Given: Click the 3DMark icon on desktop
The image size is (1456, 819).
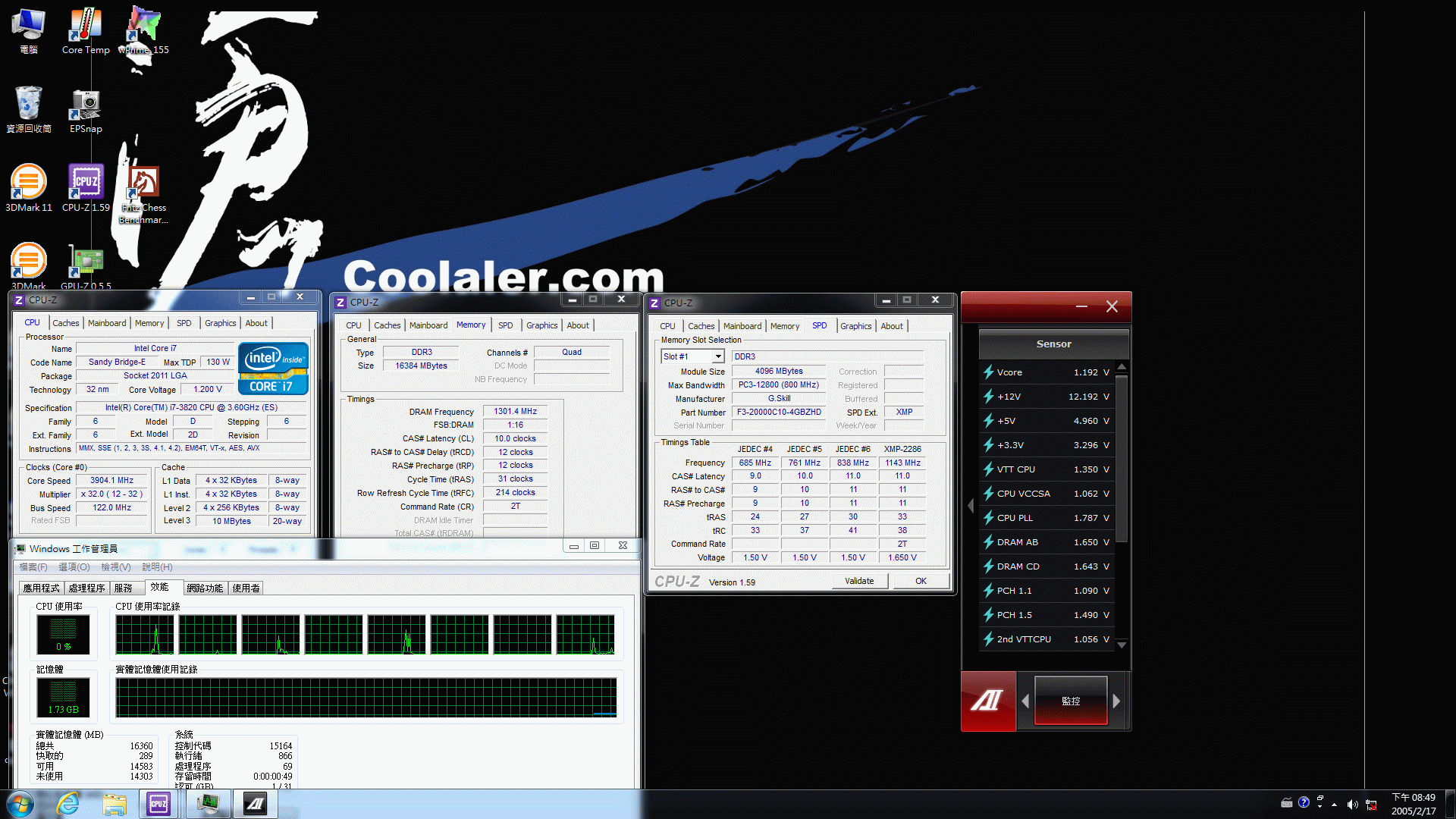Looking at the screenshot, I should pos(27,260).
